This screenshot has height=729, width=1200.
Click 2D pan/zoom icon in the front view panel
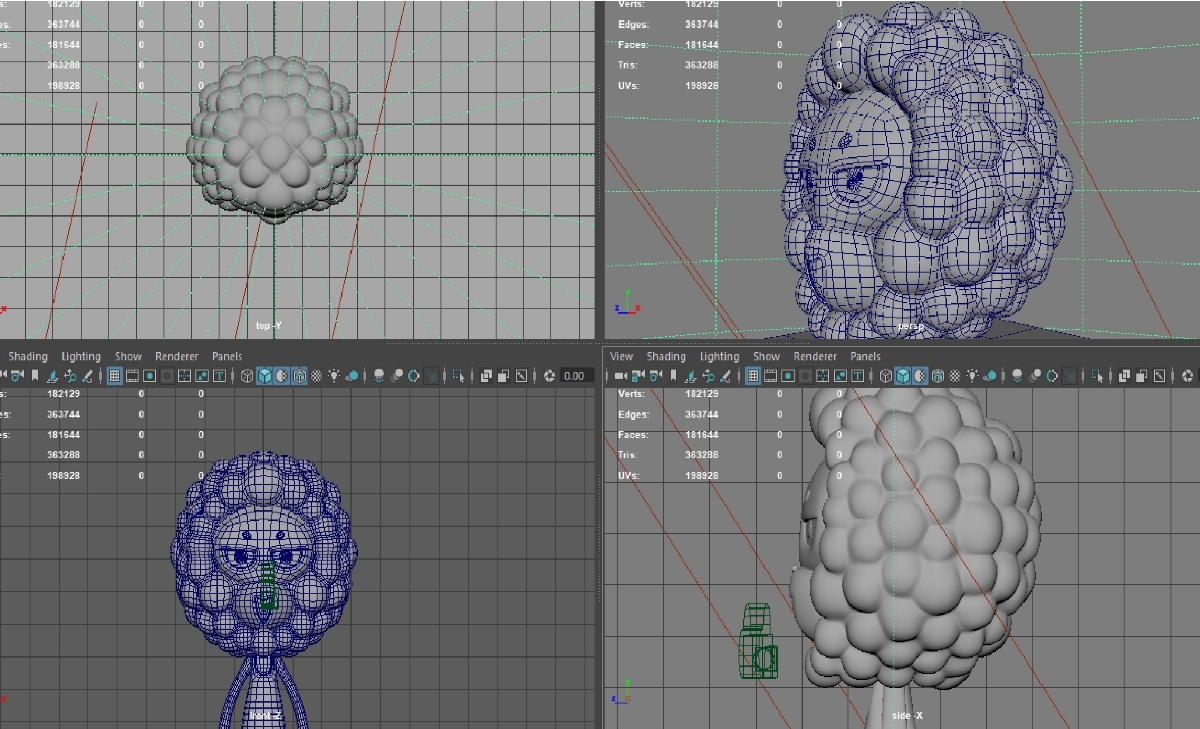71,376
